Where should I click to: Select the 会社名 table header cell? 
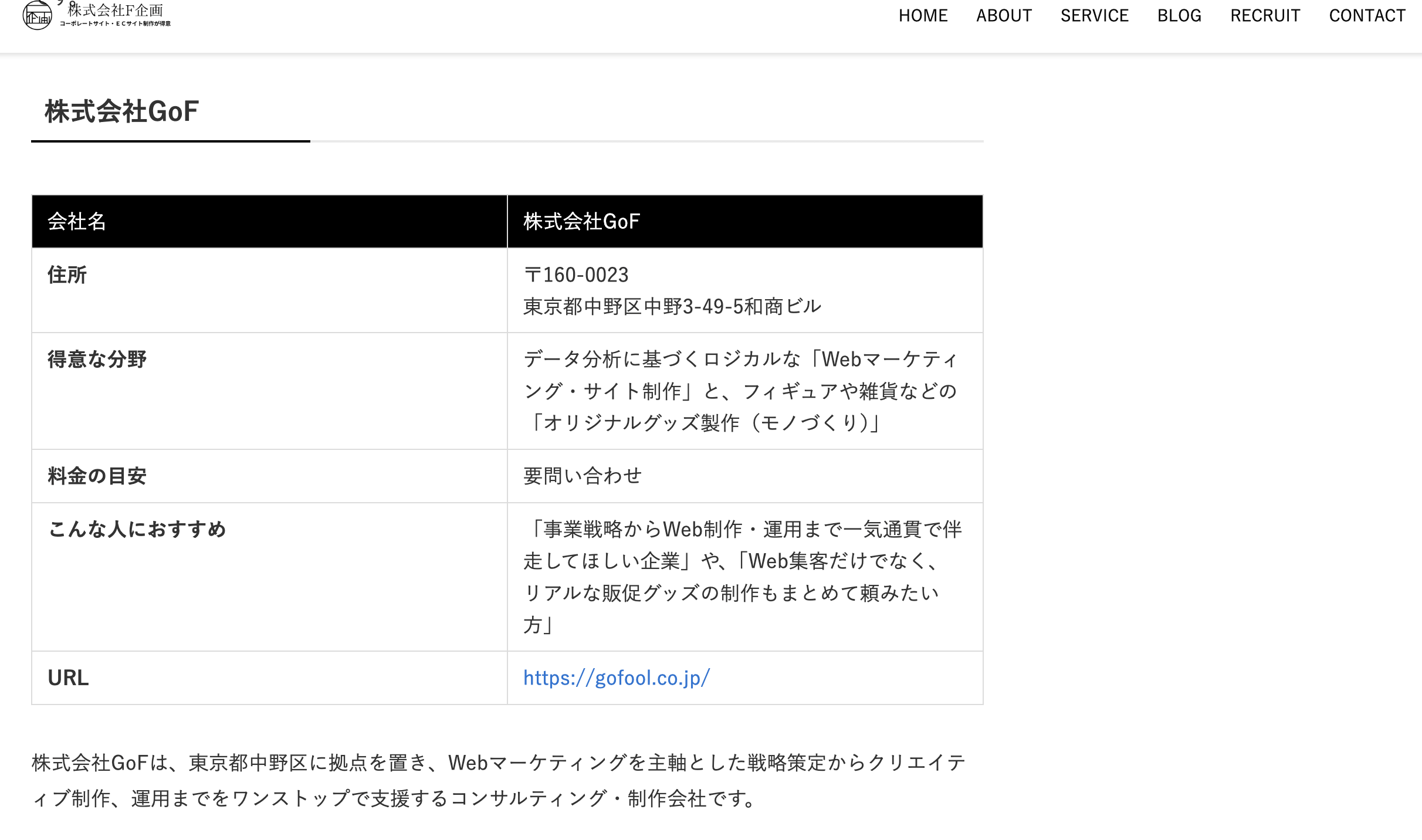pos(76,222)
